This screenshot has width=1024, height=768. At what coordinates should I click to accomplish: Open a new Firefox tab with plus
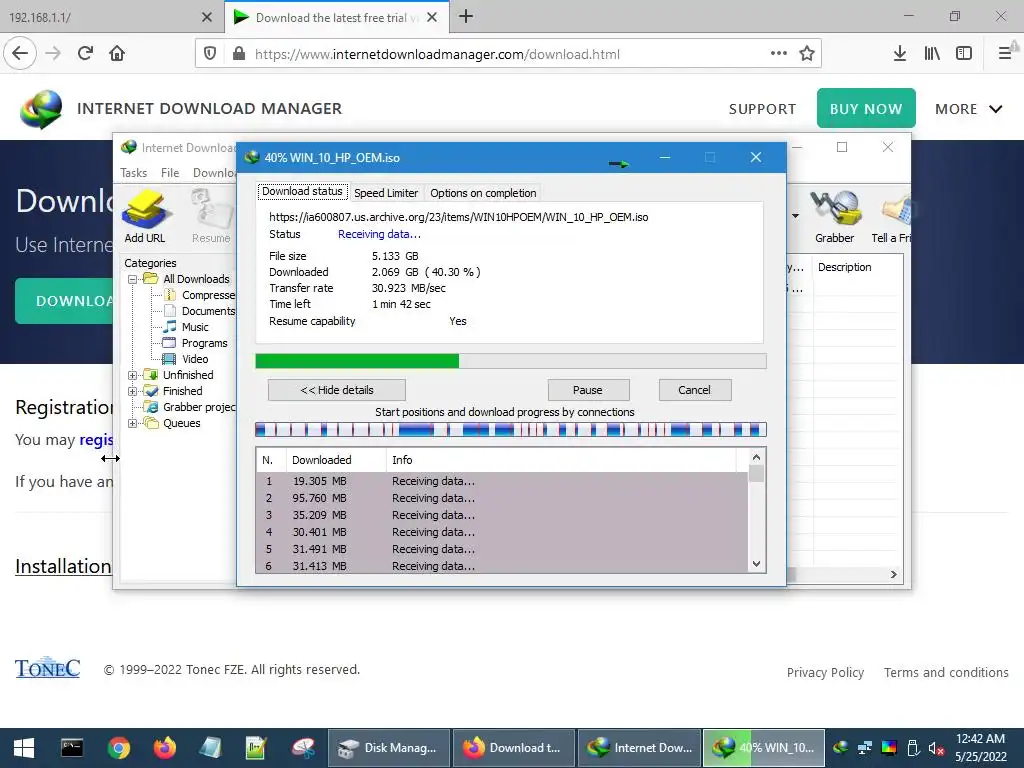(466, 17)
